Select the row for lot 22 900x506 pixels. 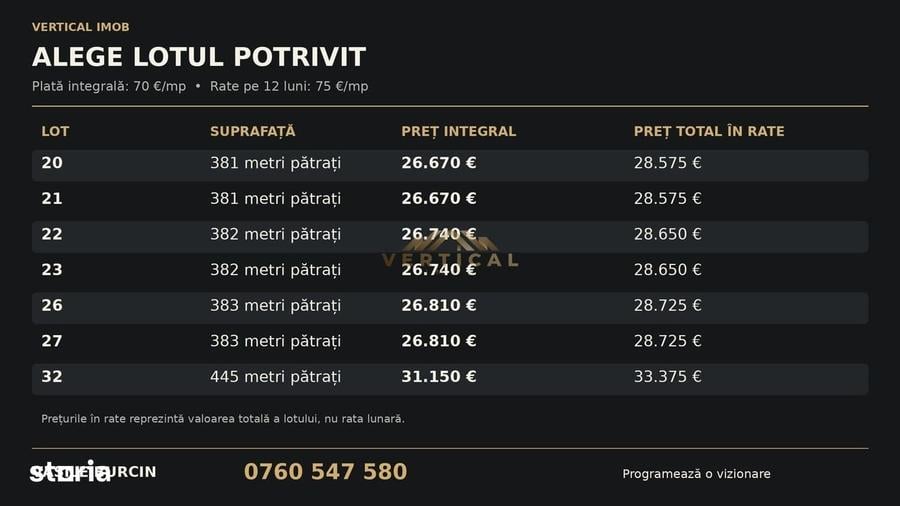(450, 236)
